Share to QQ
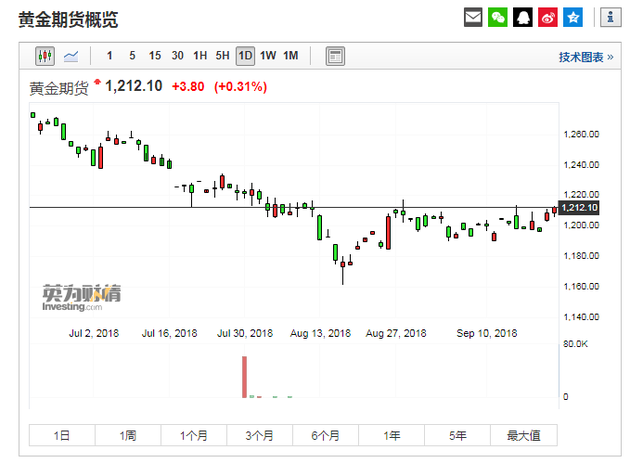Screen dimensions: 630x463 coord(523,18)
